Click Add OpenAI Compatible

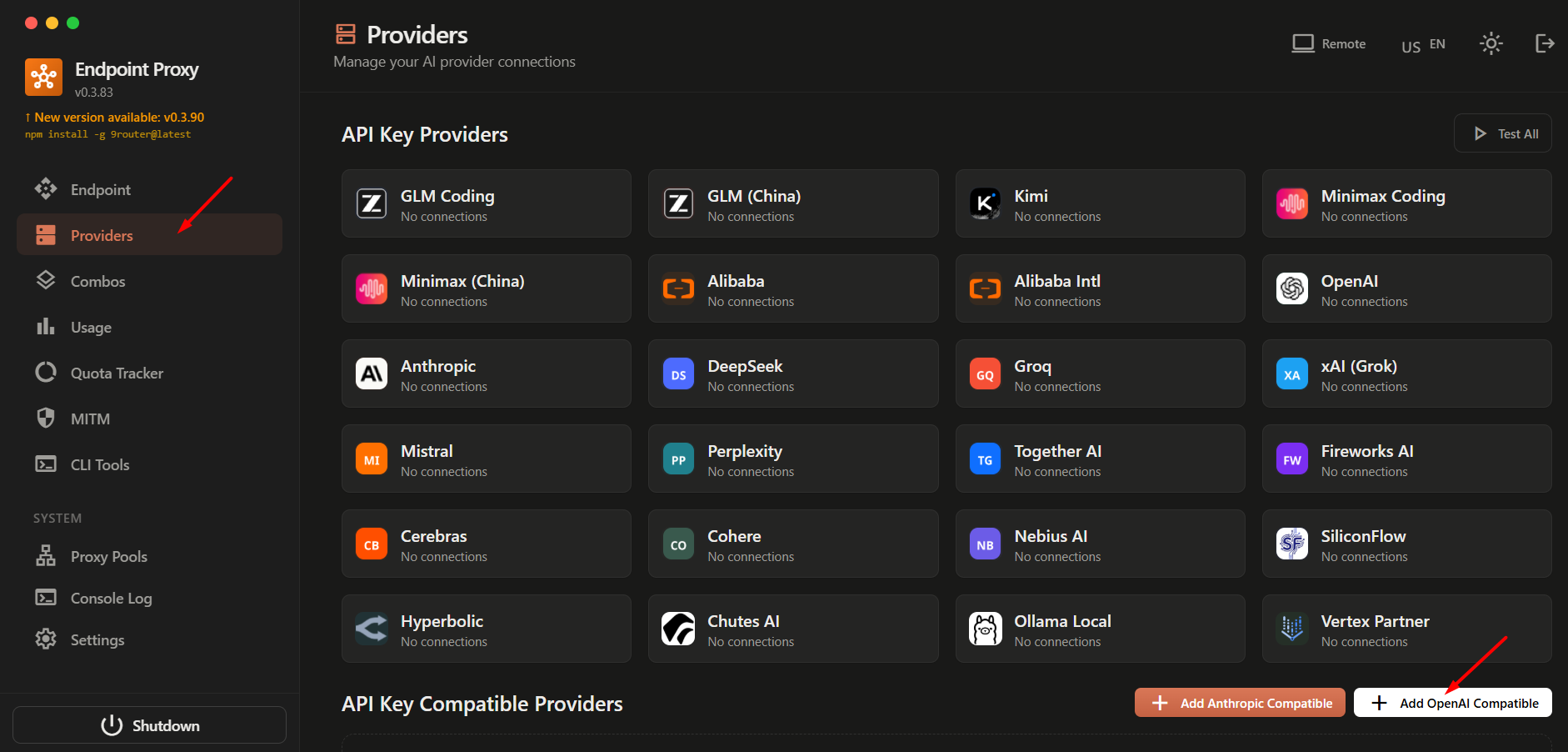(1452, 703)
